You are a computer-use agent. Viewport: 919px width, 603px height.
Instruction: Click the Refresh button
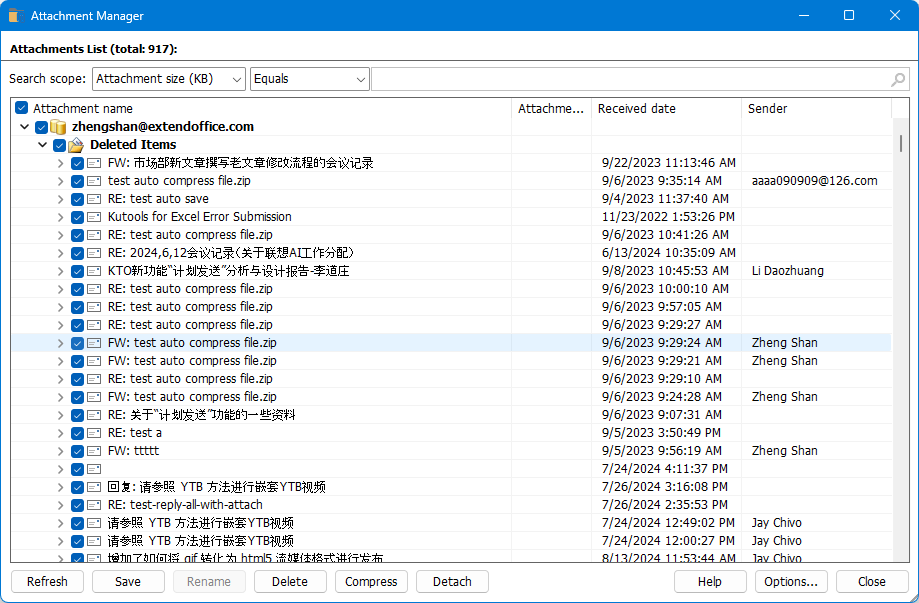click(46, 581)
